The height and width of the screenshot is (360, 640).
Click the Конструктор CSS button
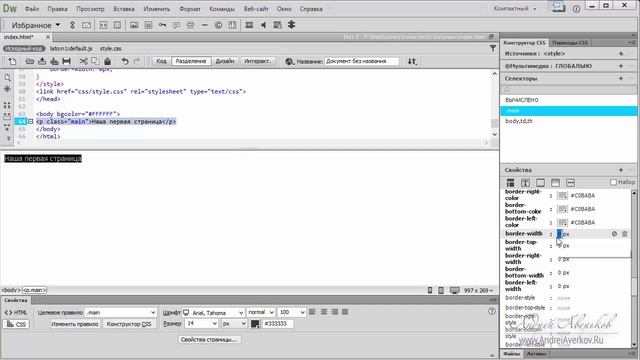[x=129, y=324]
